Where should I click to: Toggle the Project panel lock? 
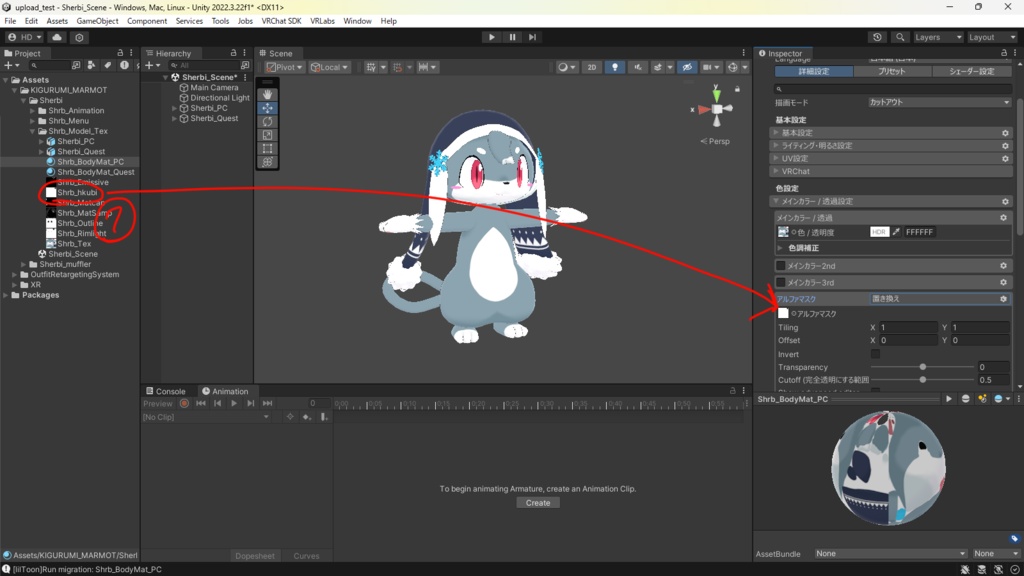[120, 53]
